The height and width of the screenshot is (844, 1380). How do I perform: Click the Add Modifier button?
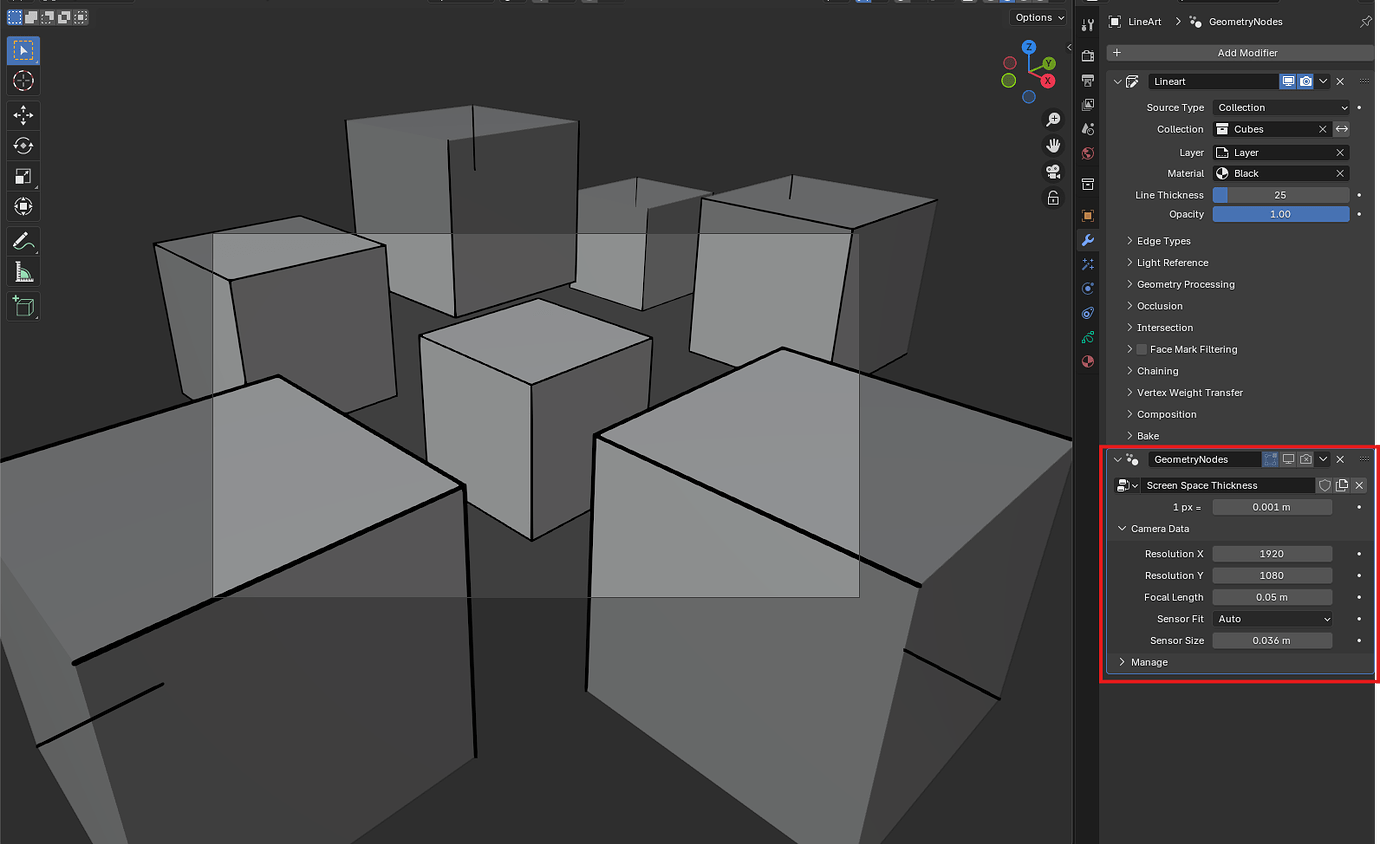1240,53
